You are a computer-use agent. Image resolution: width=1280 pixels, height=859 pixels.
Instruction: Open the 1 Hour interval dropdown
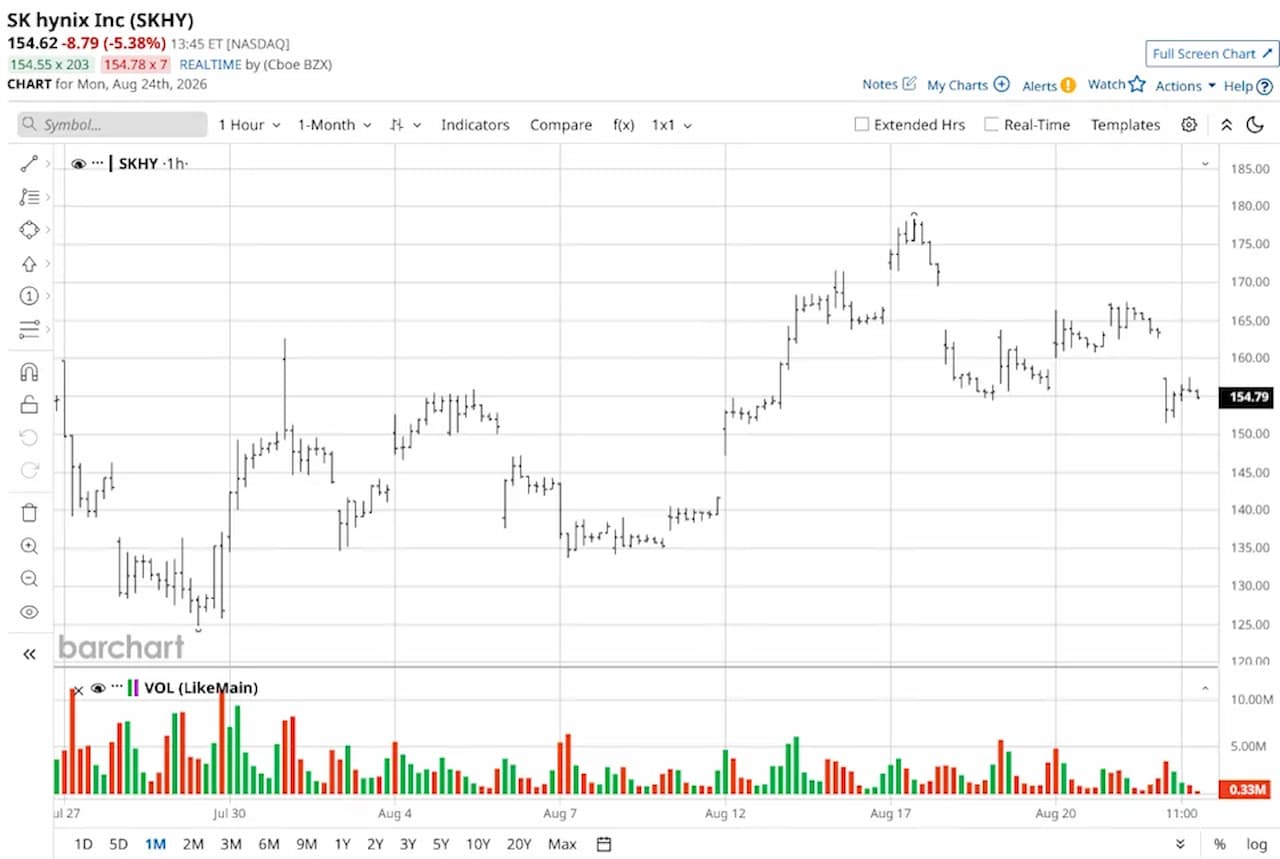click(248, 125)
